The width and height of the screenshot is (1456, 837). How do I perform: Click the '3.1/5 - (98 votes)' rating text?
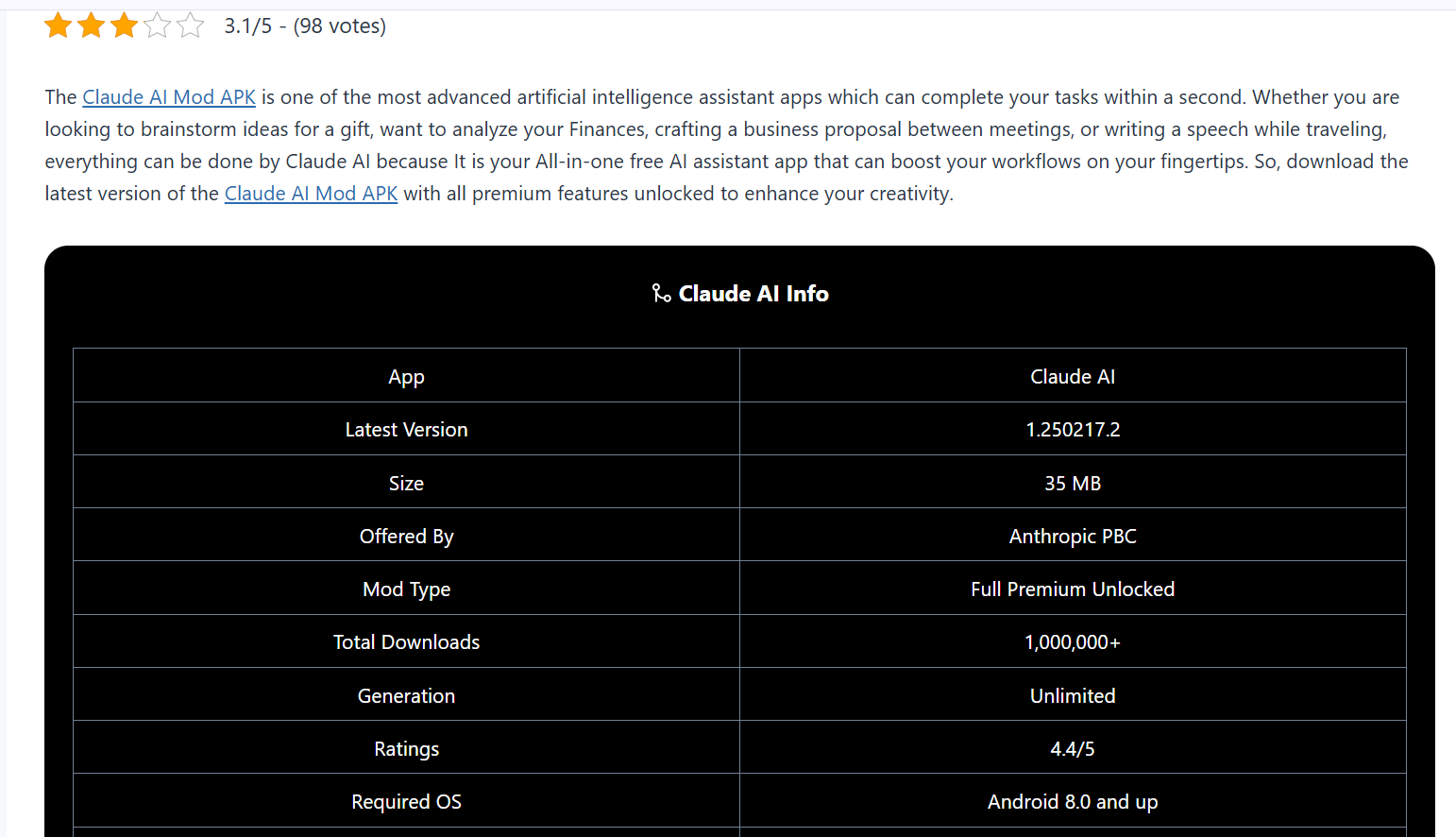pyautogui.click(x=305, y=26)
